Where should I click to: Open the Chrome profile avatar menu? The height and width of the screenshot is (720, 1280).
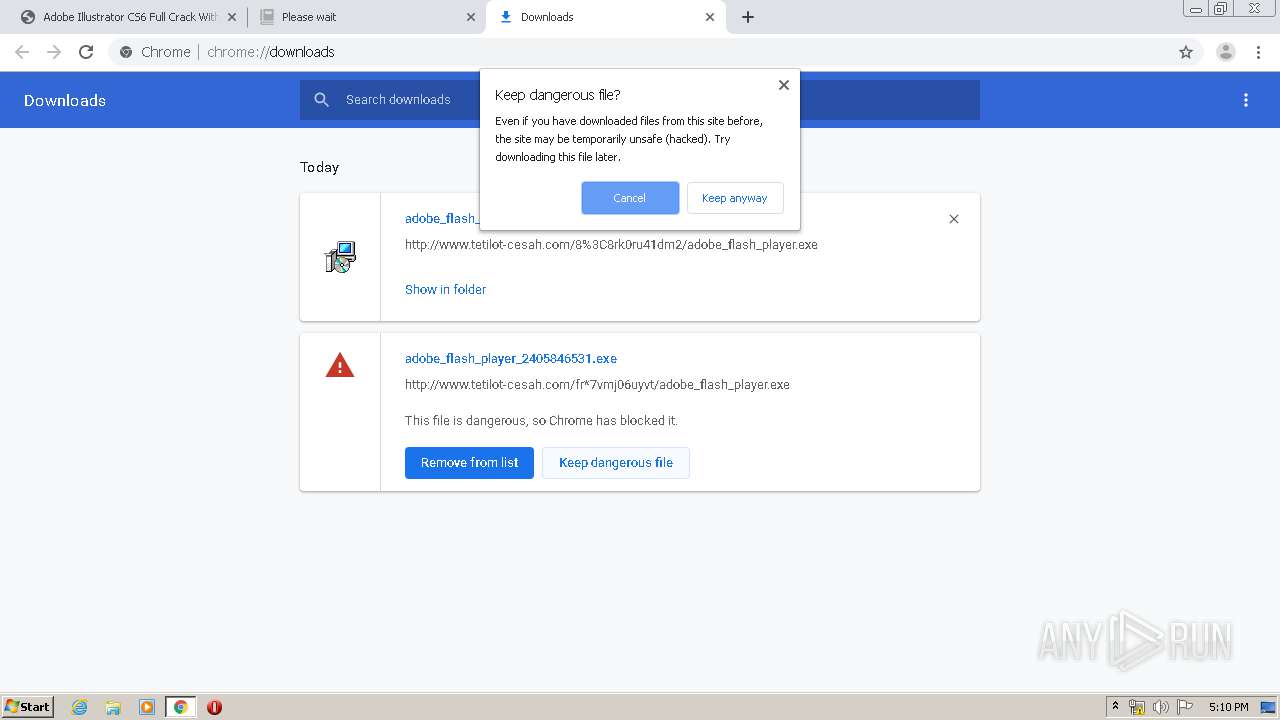(1226, 52)
